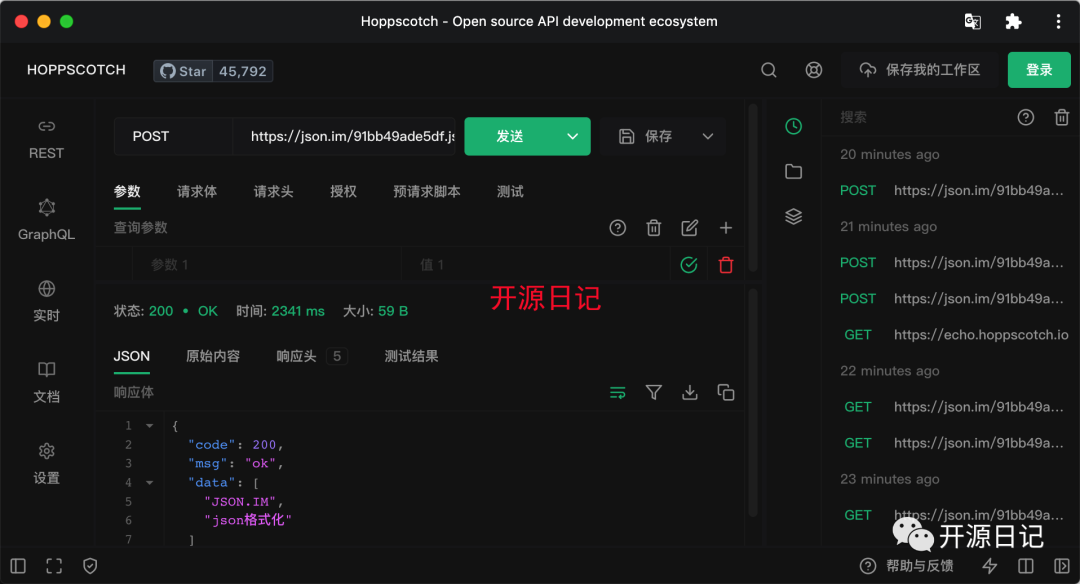The image size is (1080, 584).
Task: Toggle line wrap in response body
Action: 618,393
